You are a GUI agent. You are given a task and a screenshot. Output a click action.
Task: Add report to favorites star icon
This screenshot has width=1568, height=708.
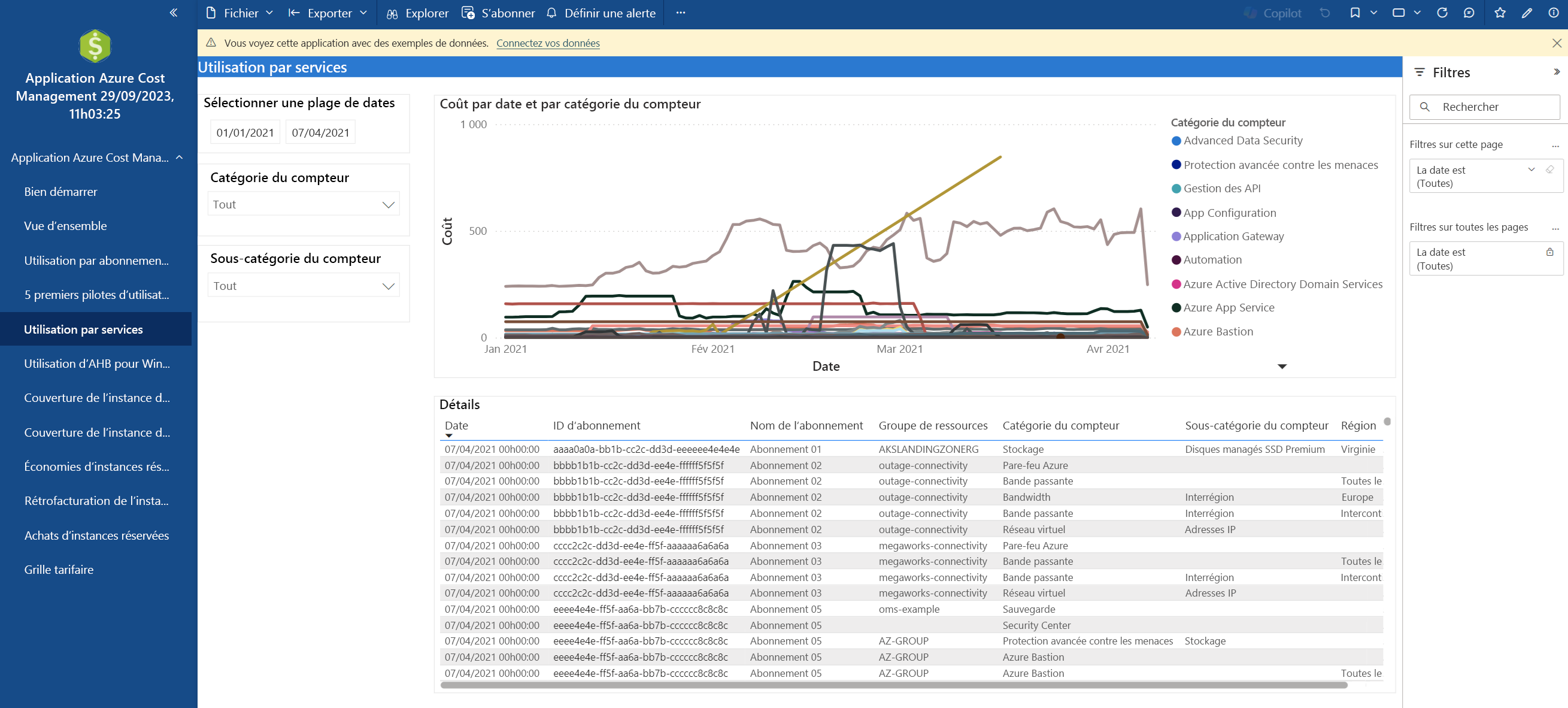(1500, 13)
